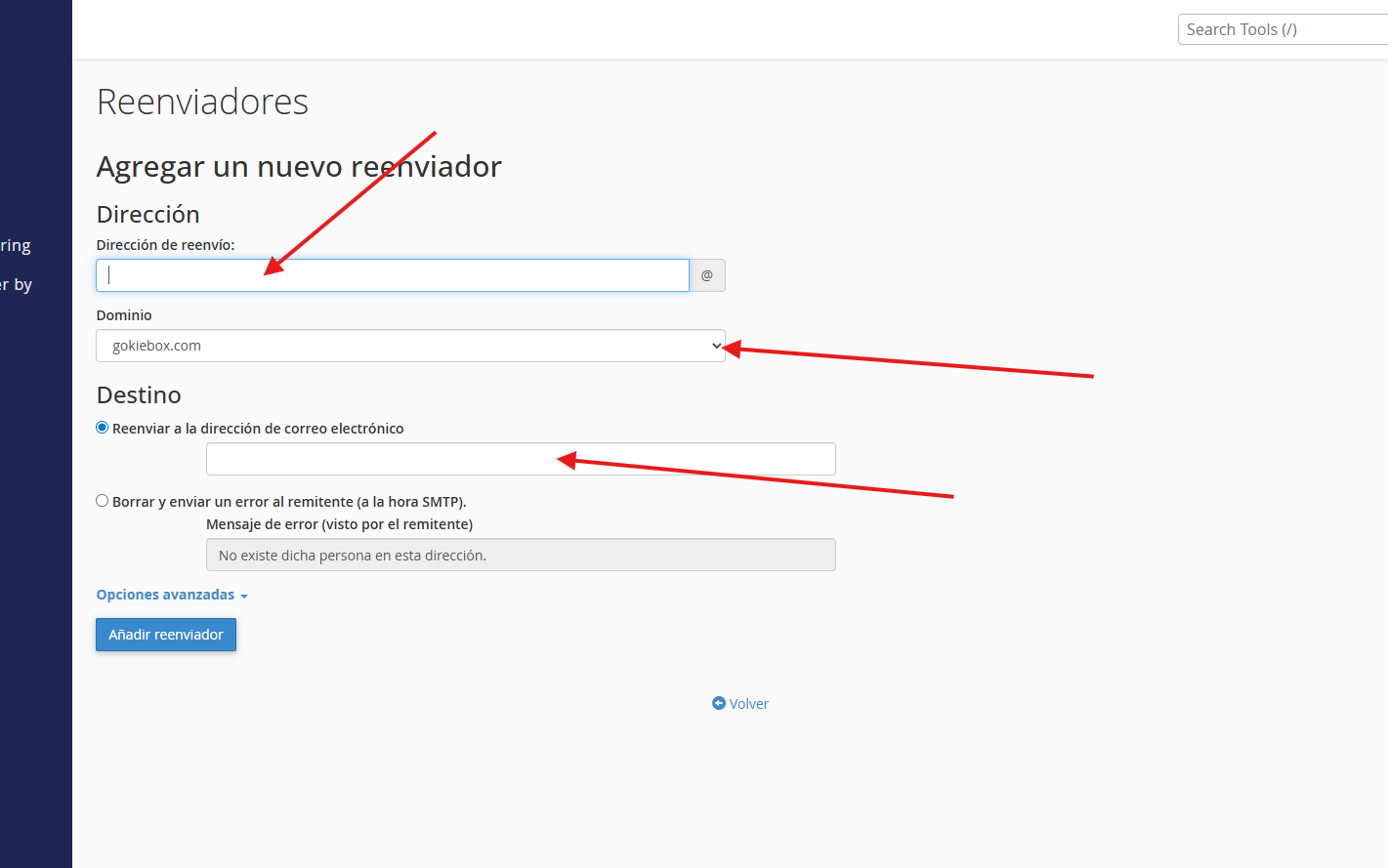1388x868 pixels.
Task: Click the 'Reenviar a la dirección de correo electrónico' label
Action: (x=258, y=429)
